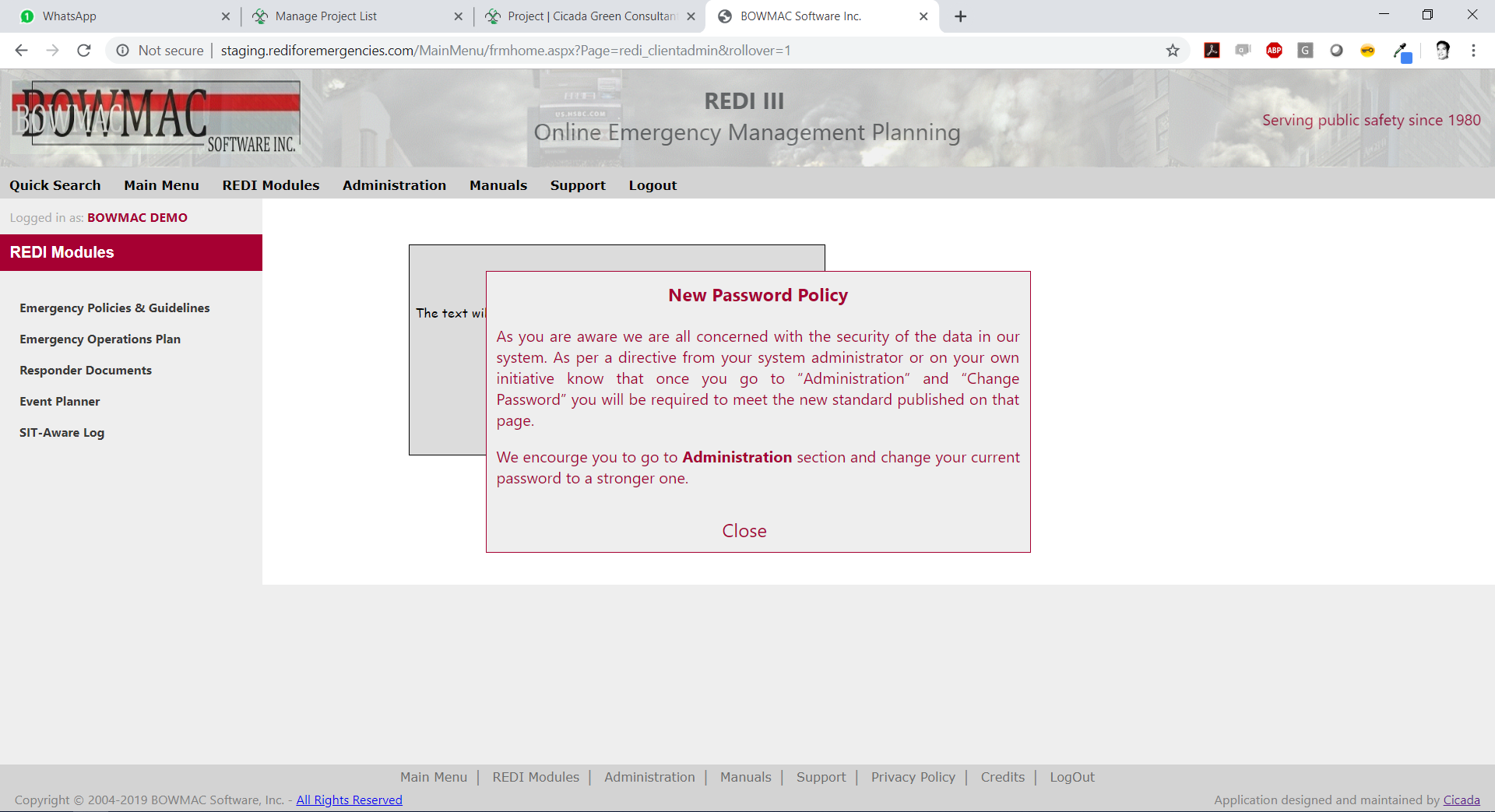Reload the current page
Viewport: 1495px width, 812px height.
pos(84,51)
